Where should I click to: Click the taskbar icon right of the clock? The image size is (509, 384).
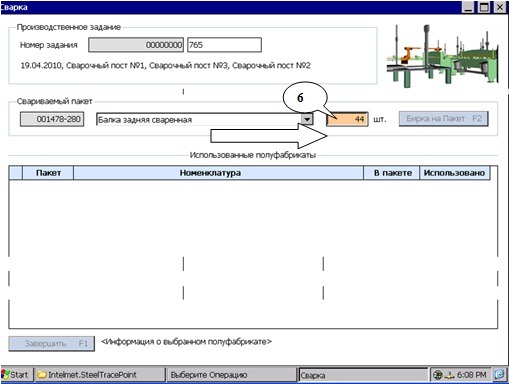[499, 375]
